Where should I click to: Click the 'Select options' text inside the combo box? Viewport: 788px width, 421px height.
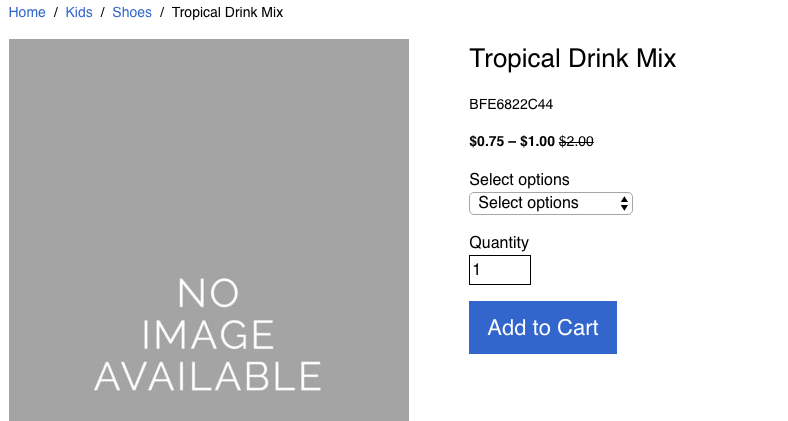528,203
